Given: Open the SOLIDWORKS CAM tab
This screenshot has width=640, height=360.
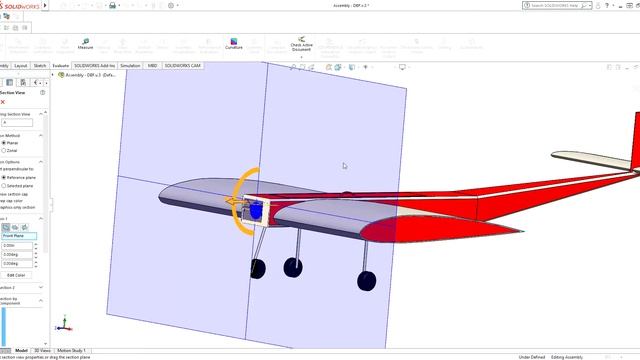Looking at the screenshot, I should click(182, 66).
